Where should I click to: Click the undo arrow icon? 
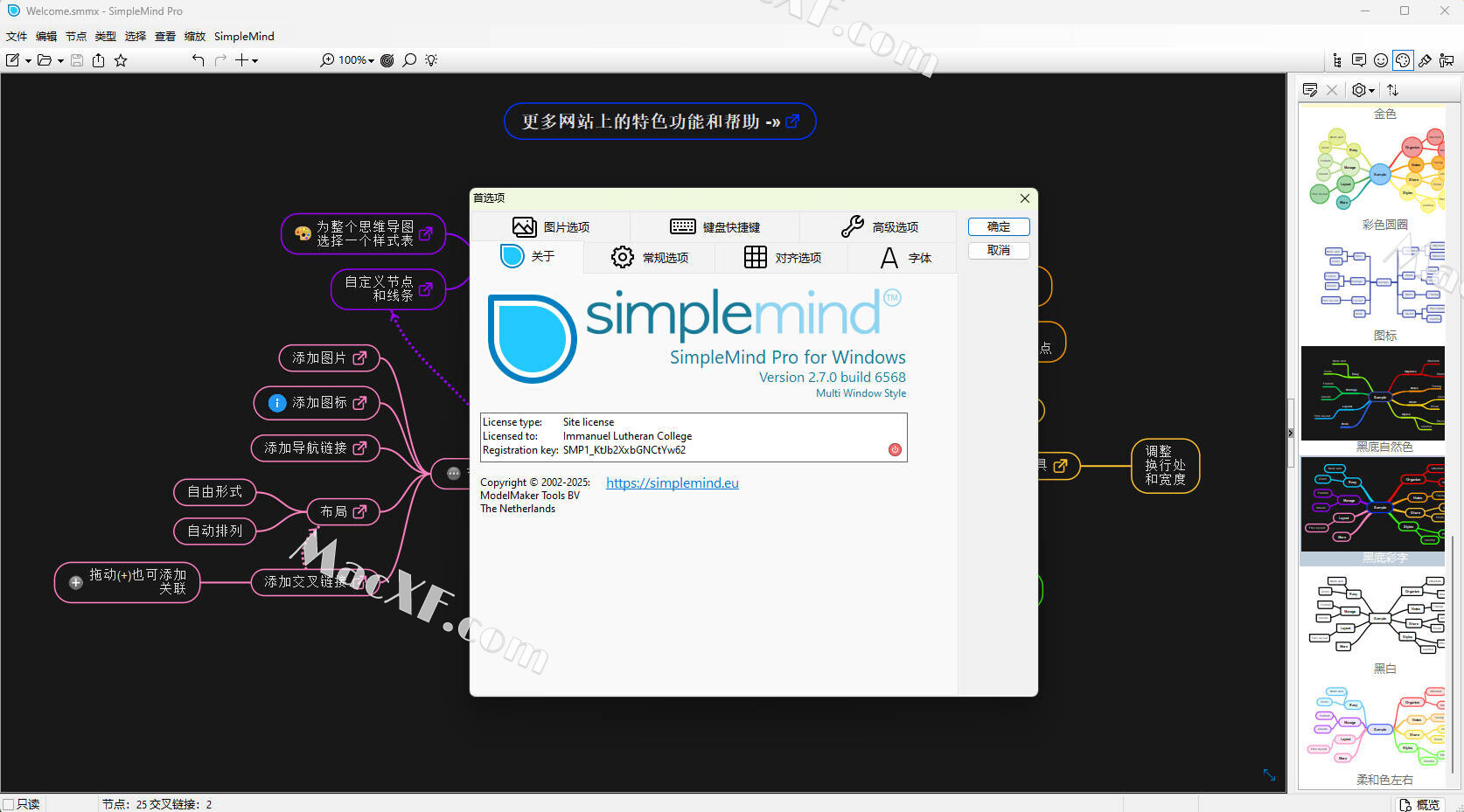click(198, 60)
